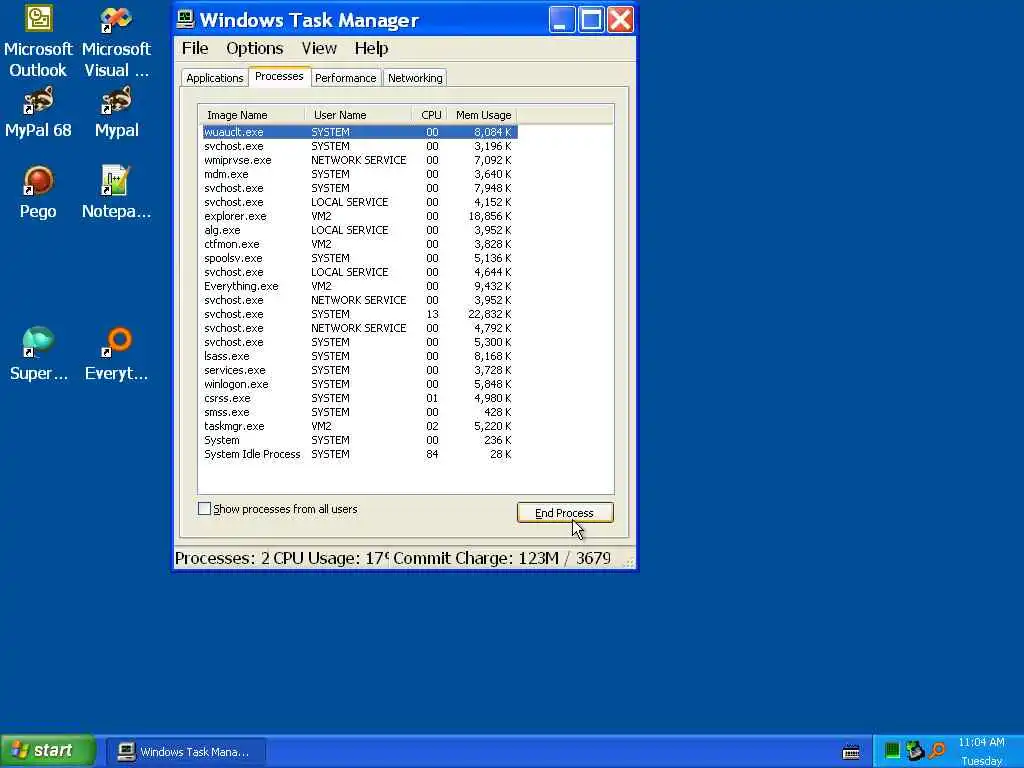Select the System Idle Process row
This screenshot has height=768, width=1024.
click(359, 455)
